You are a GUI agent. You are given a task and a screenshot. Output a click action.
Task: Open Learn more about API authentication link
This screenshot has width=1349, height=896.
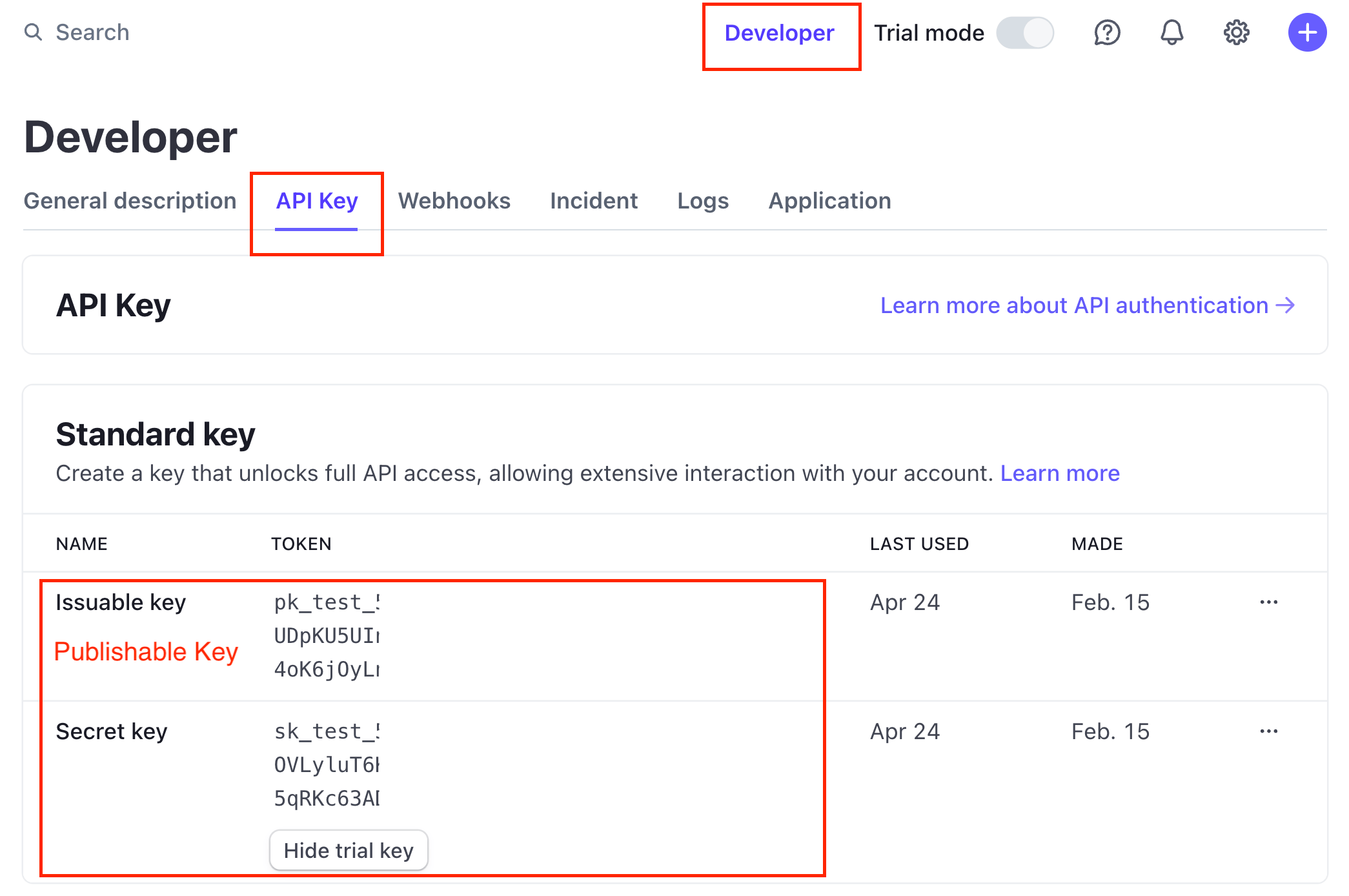point(1088,305)
